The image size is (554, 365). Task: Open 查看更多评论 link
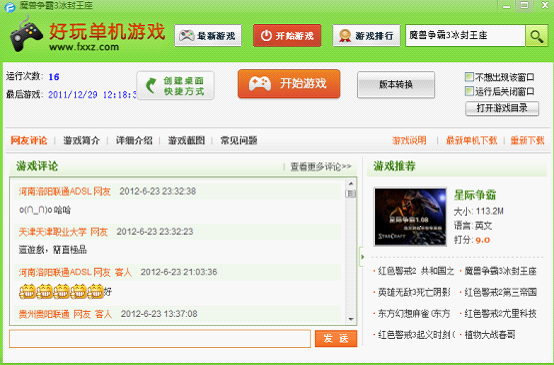[x=321, y=166]
